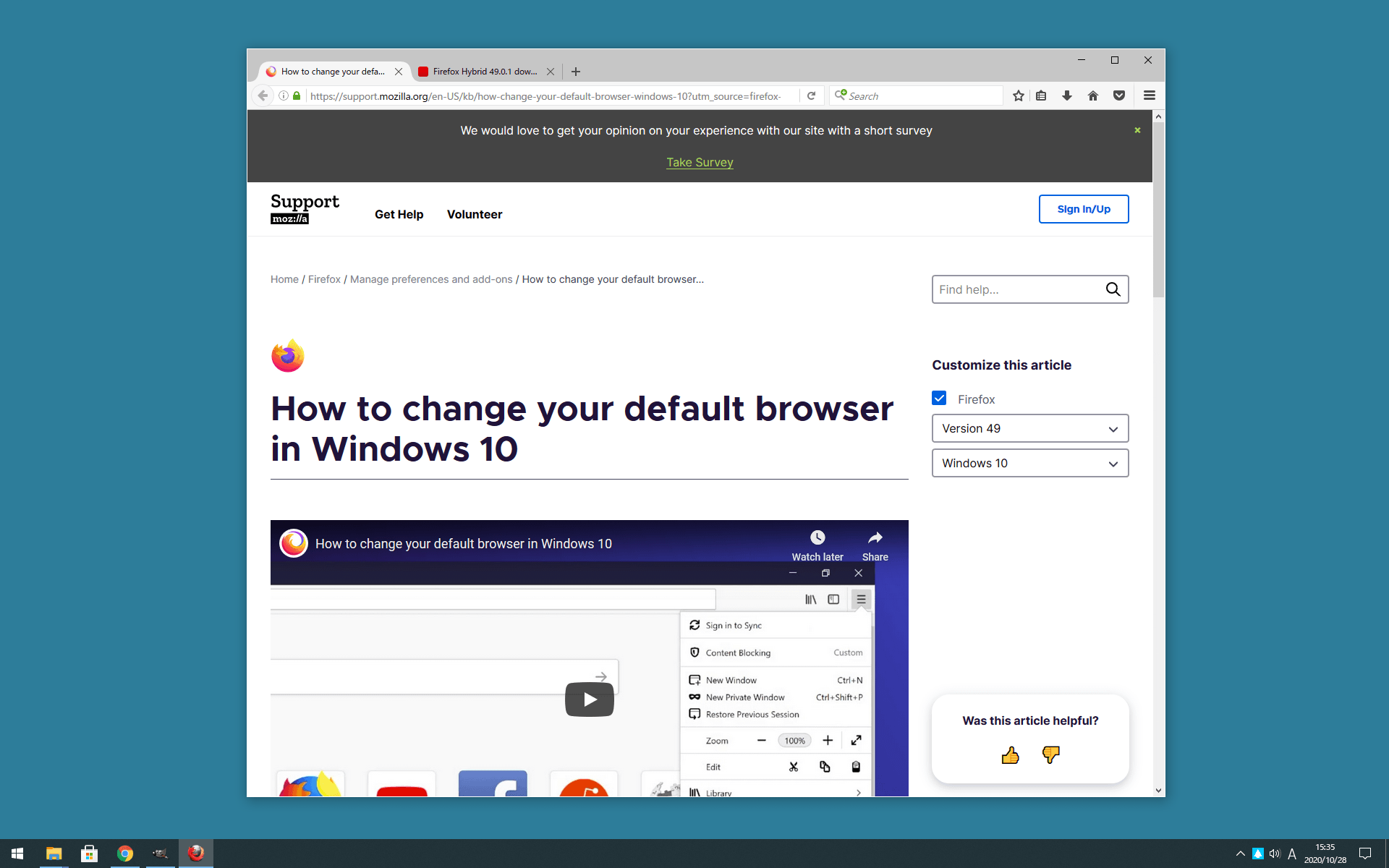Screen dimensions: 1389x868
Task: Click the reload page icon
Action: (x=812, y=95)
